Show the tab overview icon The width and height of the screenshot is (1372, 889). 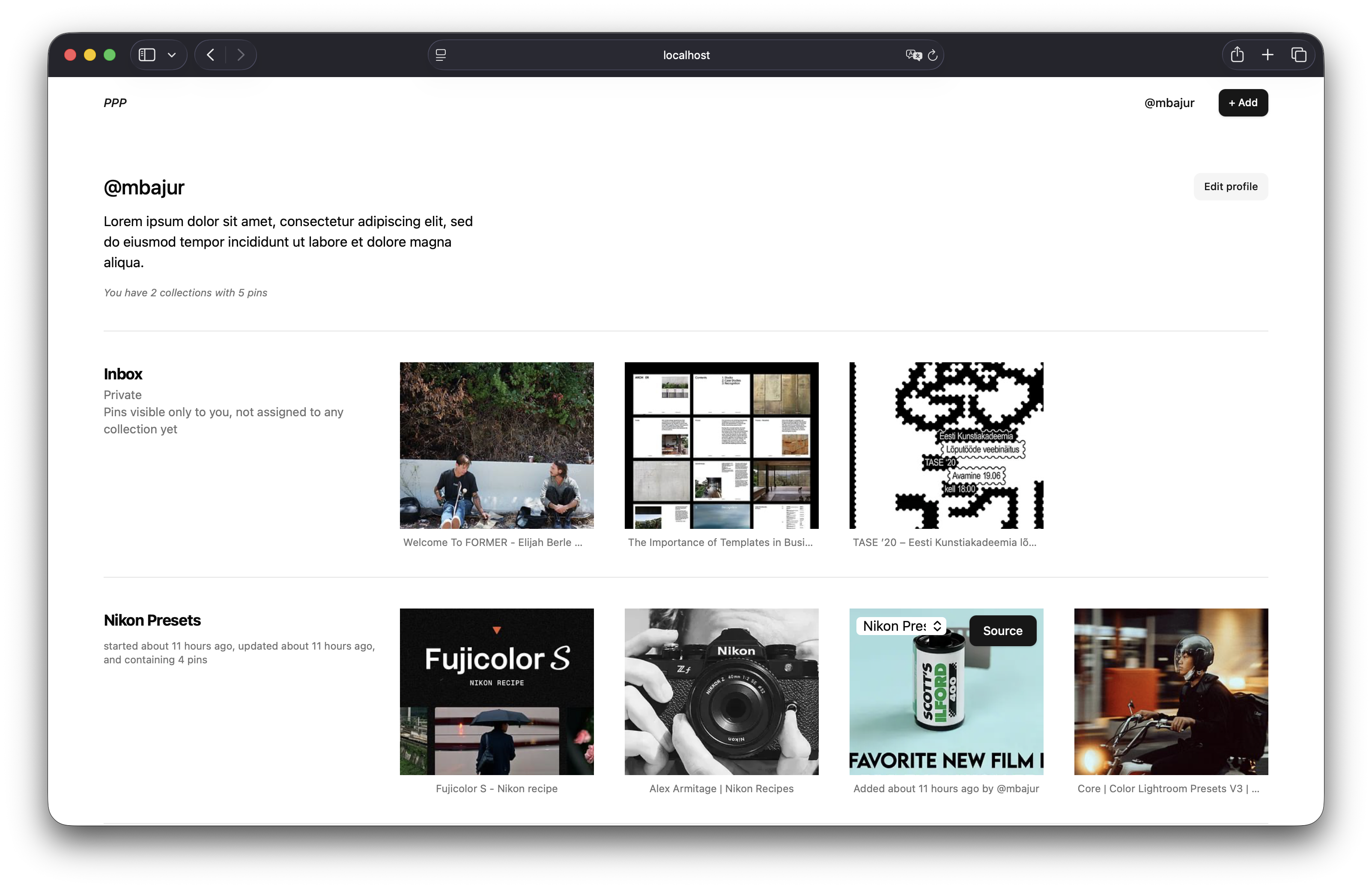pyautogui.click(x=1299, y=55)
